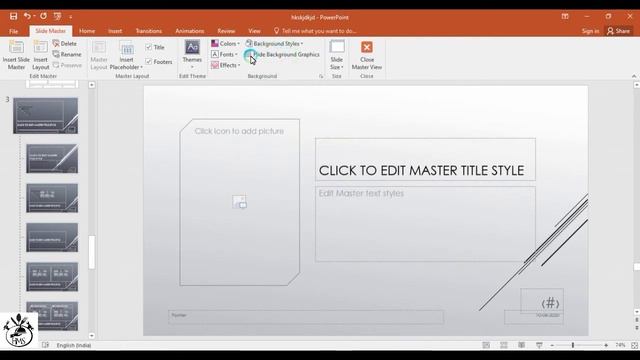Screen dimensions: 640x360
Task: Click the master title placeholder text
Action: pos(421,171)
